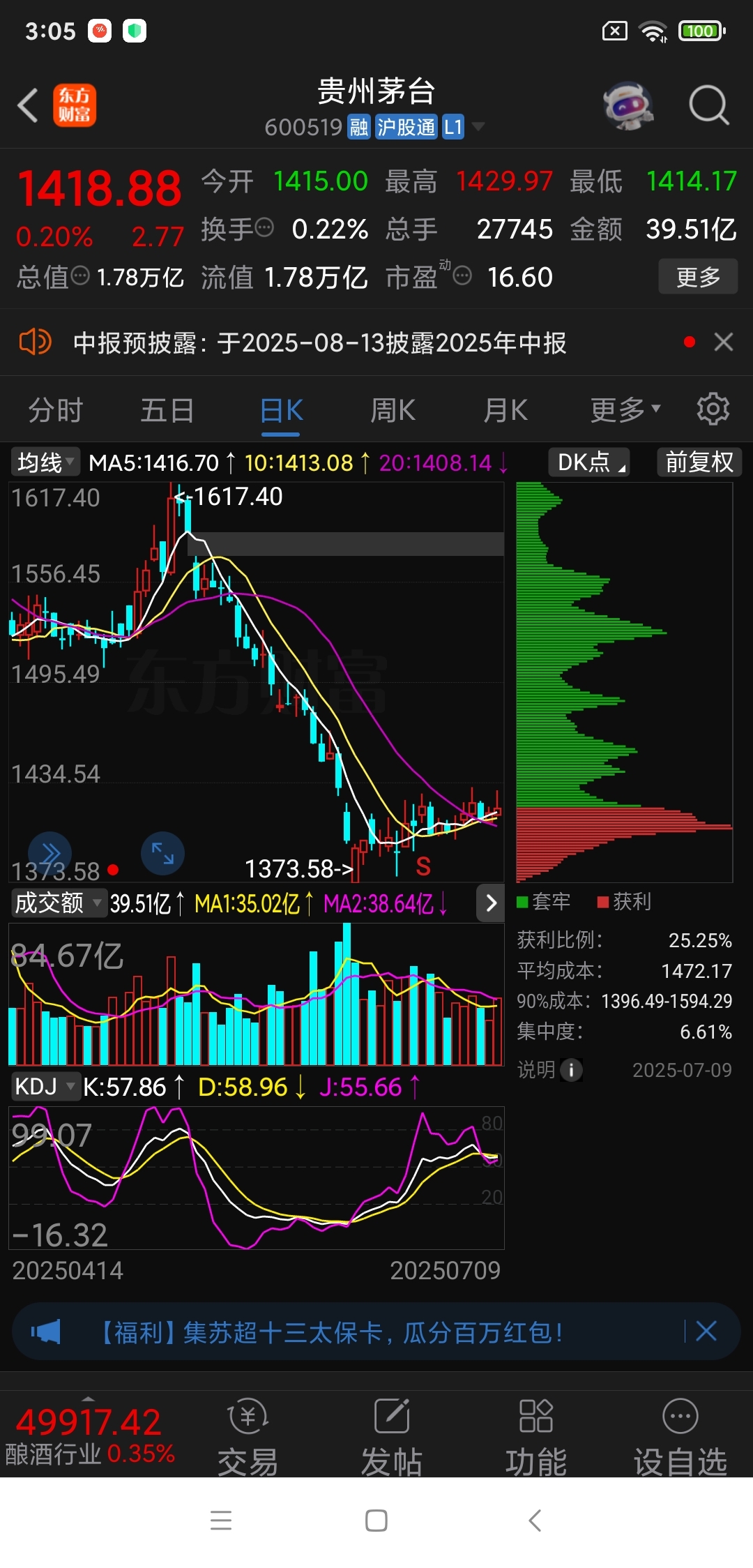Tap the candlestick chart area
This screenshot has height=1568, width=753.
coord(256,682)
